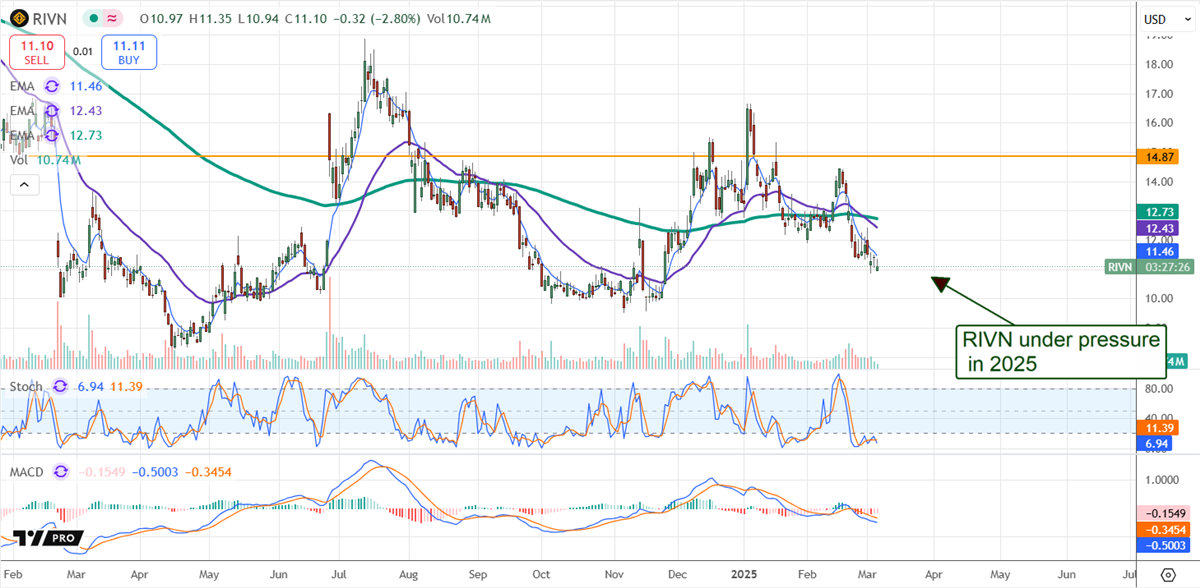Collapse the legend with the up-arrow button
The width and height of the screenshot is (1200, 588).
tap(24, 184)
